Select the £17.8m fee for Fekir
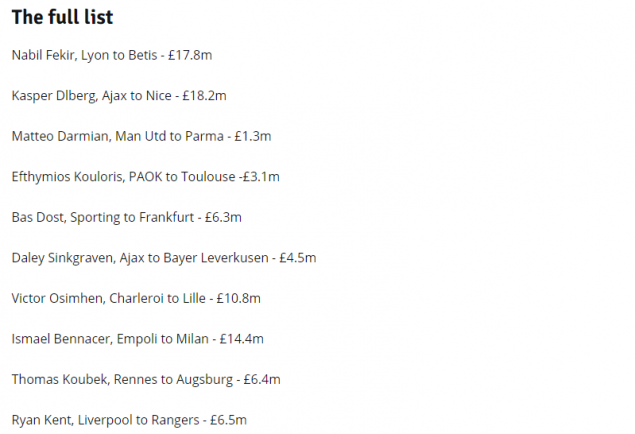The height and width of the screenshot is (434, 635). click(x=190, y=54)
